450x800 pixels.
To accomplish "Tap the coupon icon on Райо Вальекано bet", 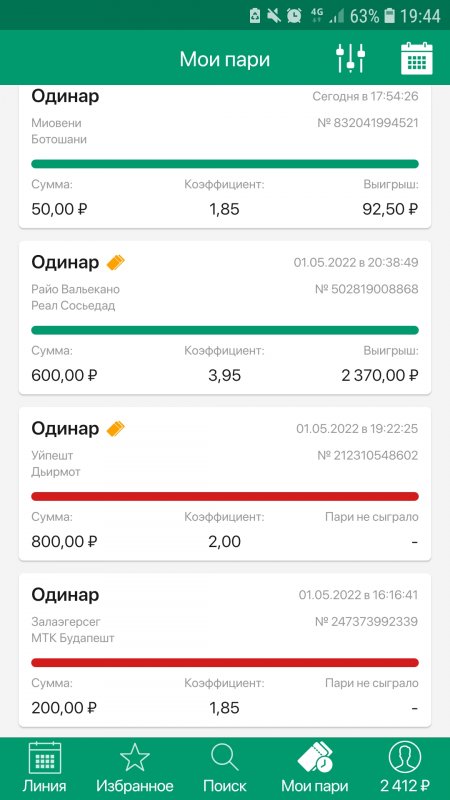I will pos(115,263).
